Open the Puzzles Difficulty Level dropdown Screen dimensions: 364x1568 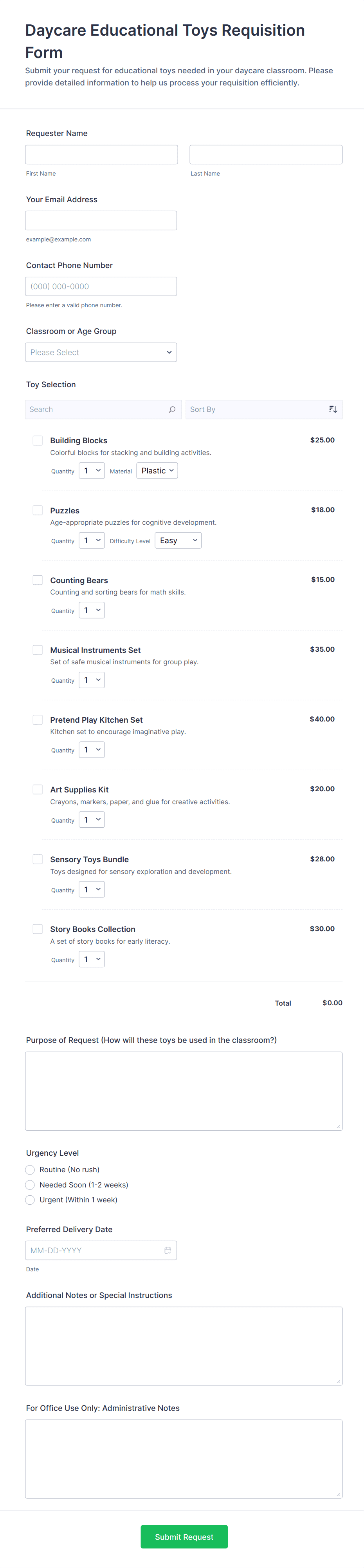177,540
